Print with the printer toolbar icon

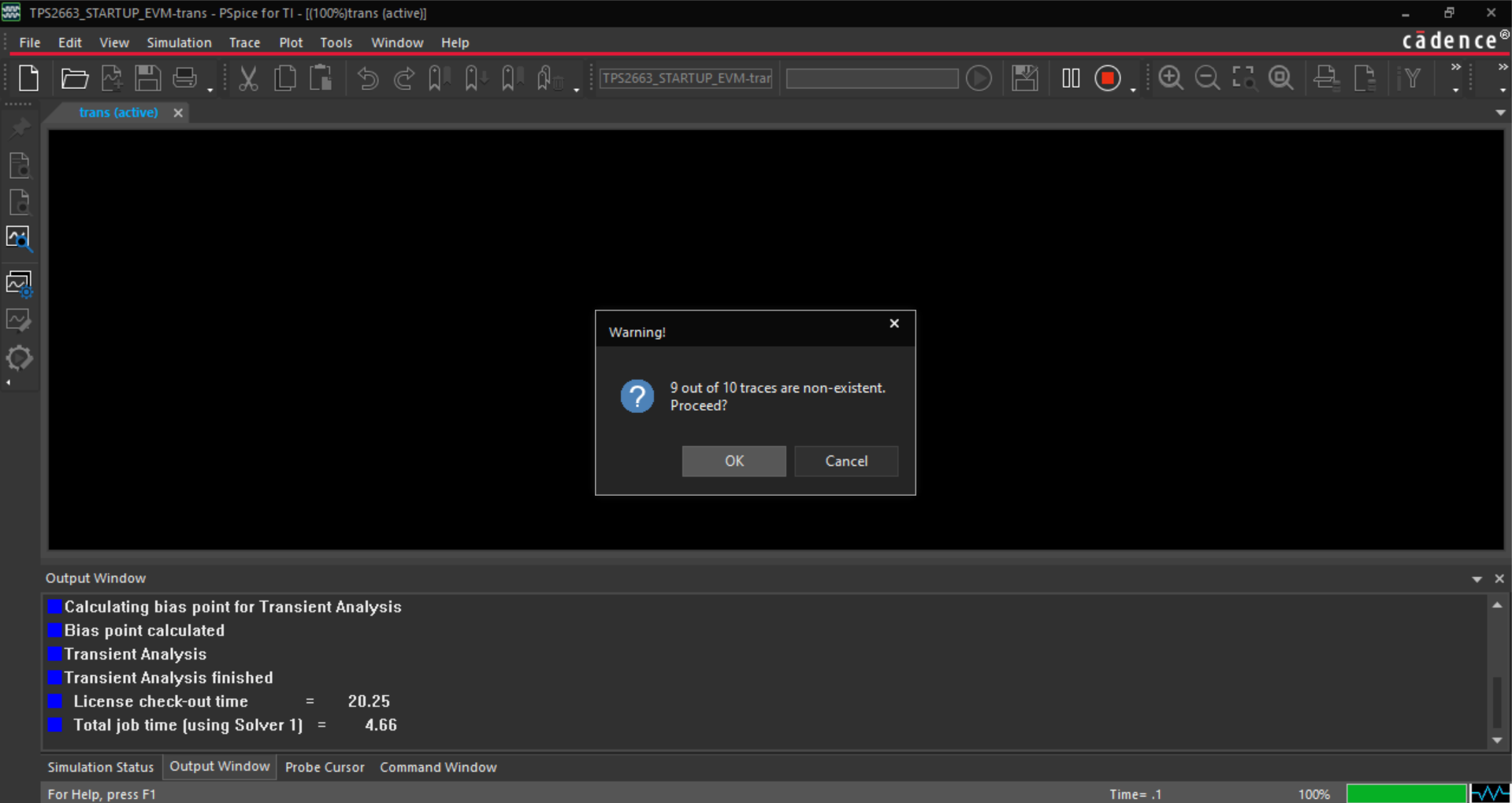(184, 78)
